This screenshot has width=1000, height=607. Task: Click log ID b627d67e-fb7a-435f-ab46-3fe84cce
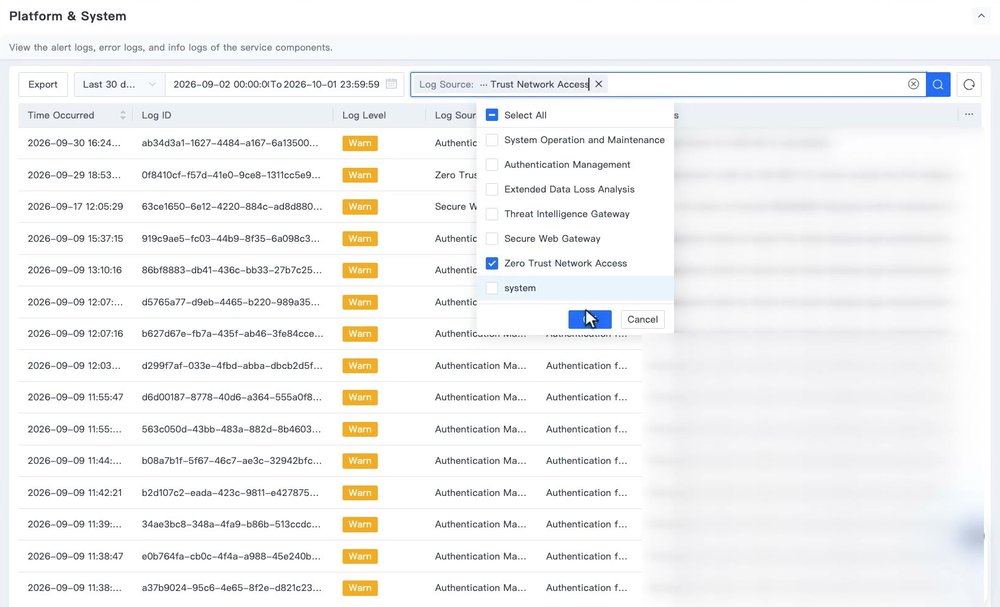click(232, 333)
